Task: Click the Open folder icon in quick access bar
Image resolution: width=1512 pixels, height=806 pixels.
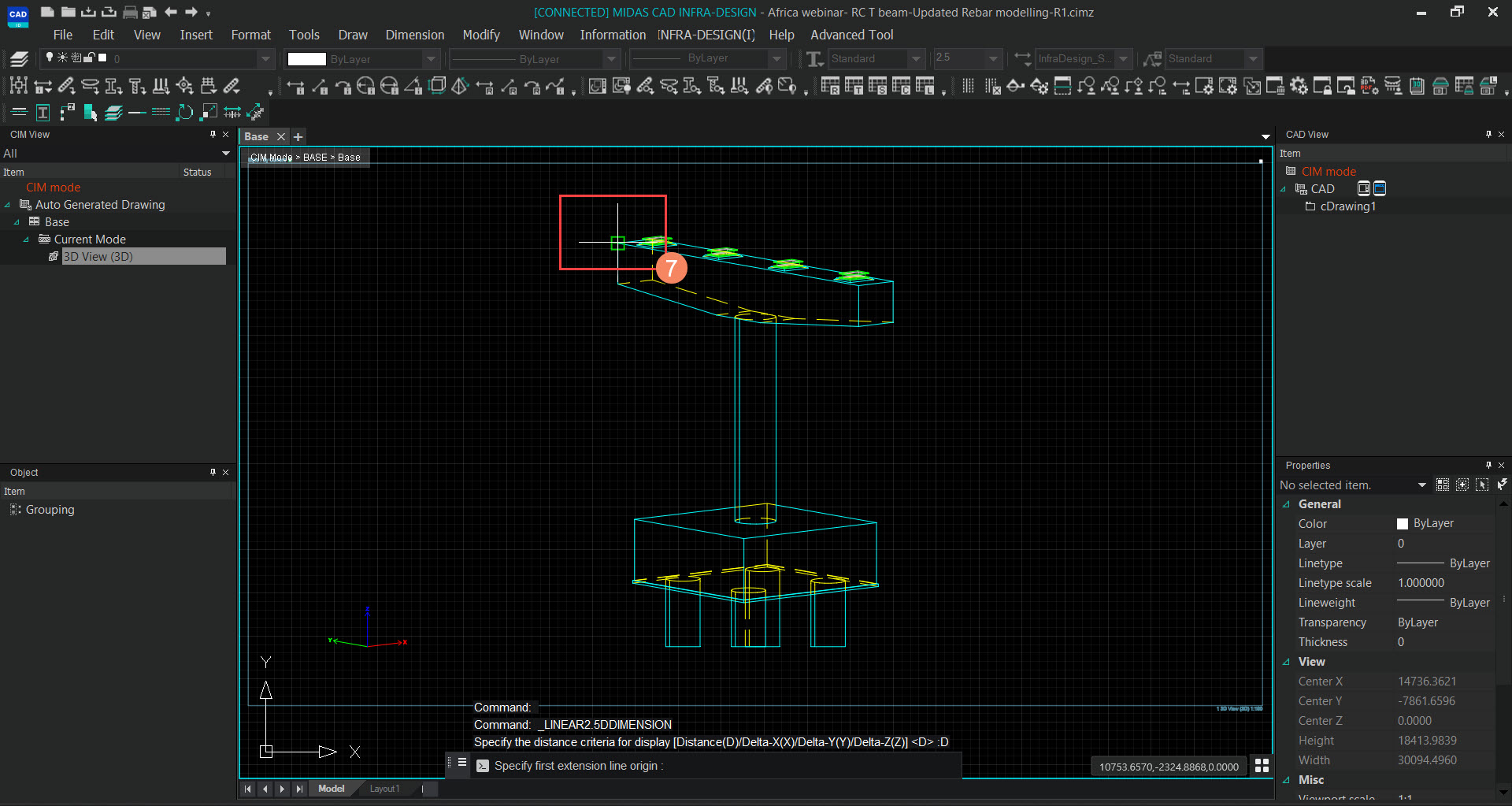Action: (x=69, y=12)
